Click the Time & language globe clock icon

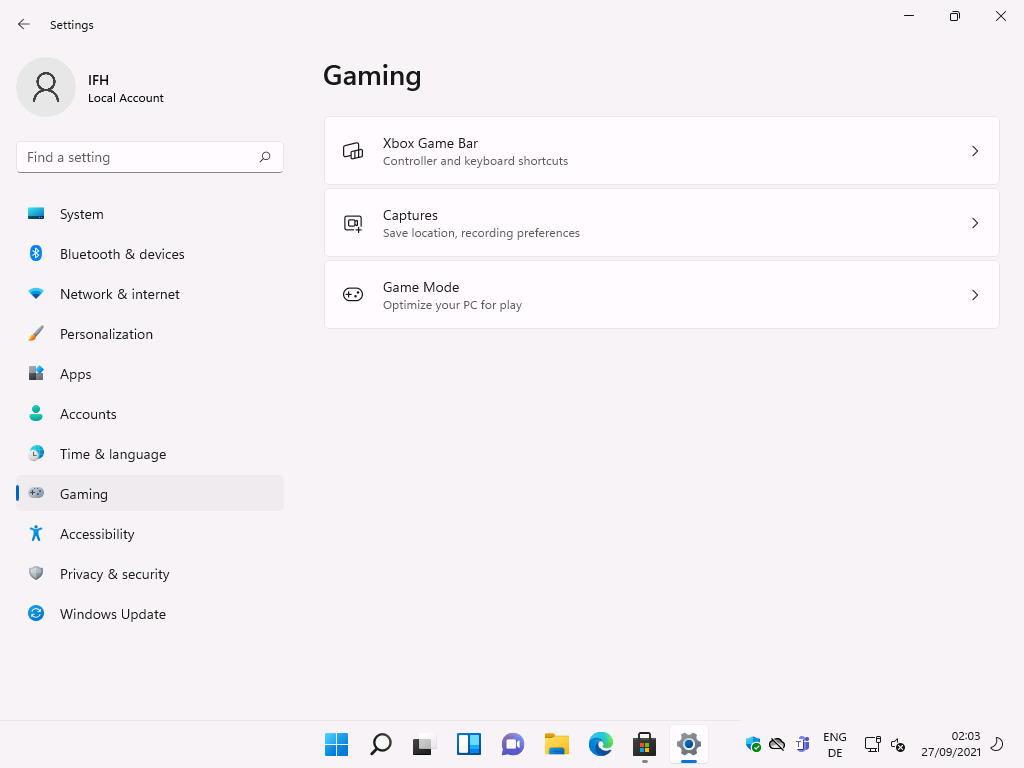coord(36,453)
